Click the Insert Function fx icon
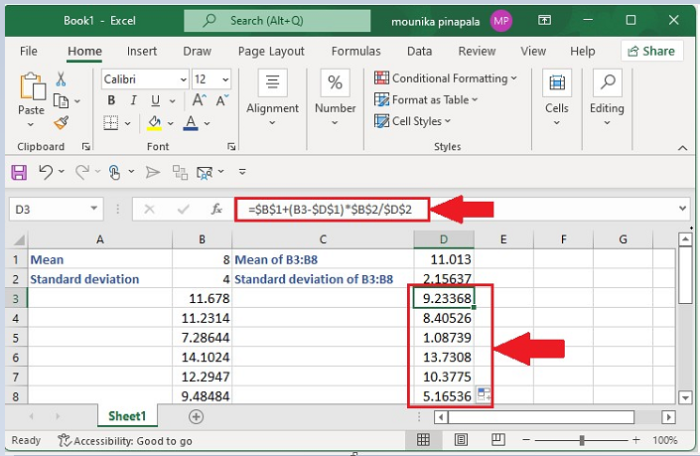This screenshot has width=700, height=456. tap(216, 209)
